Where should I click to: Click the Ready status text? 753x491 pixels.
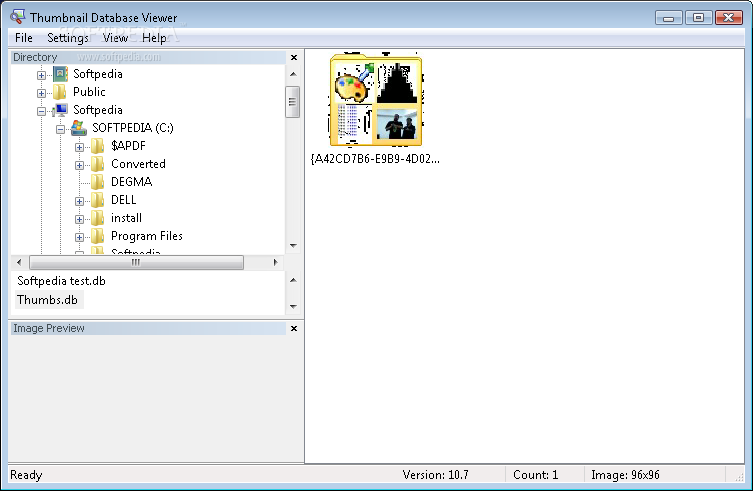pos(26,475)
